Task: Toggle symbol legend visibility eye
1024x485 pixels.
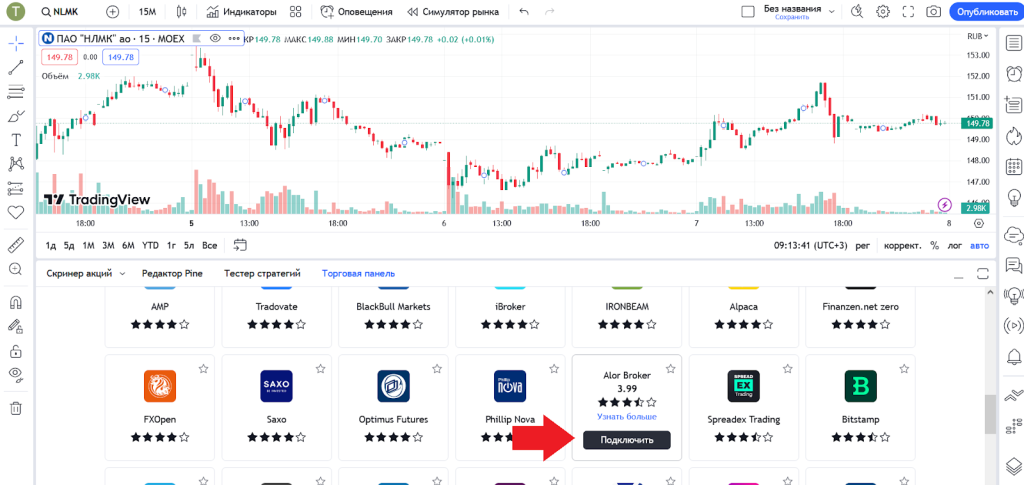Action: [x=215, y=39]
